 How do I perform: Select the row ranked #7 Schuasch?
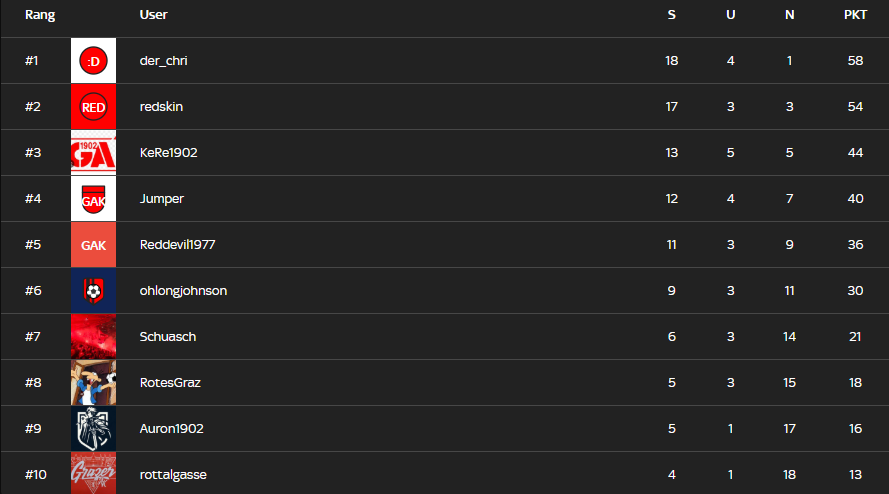444,336
